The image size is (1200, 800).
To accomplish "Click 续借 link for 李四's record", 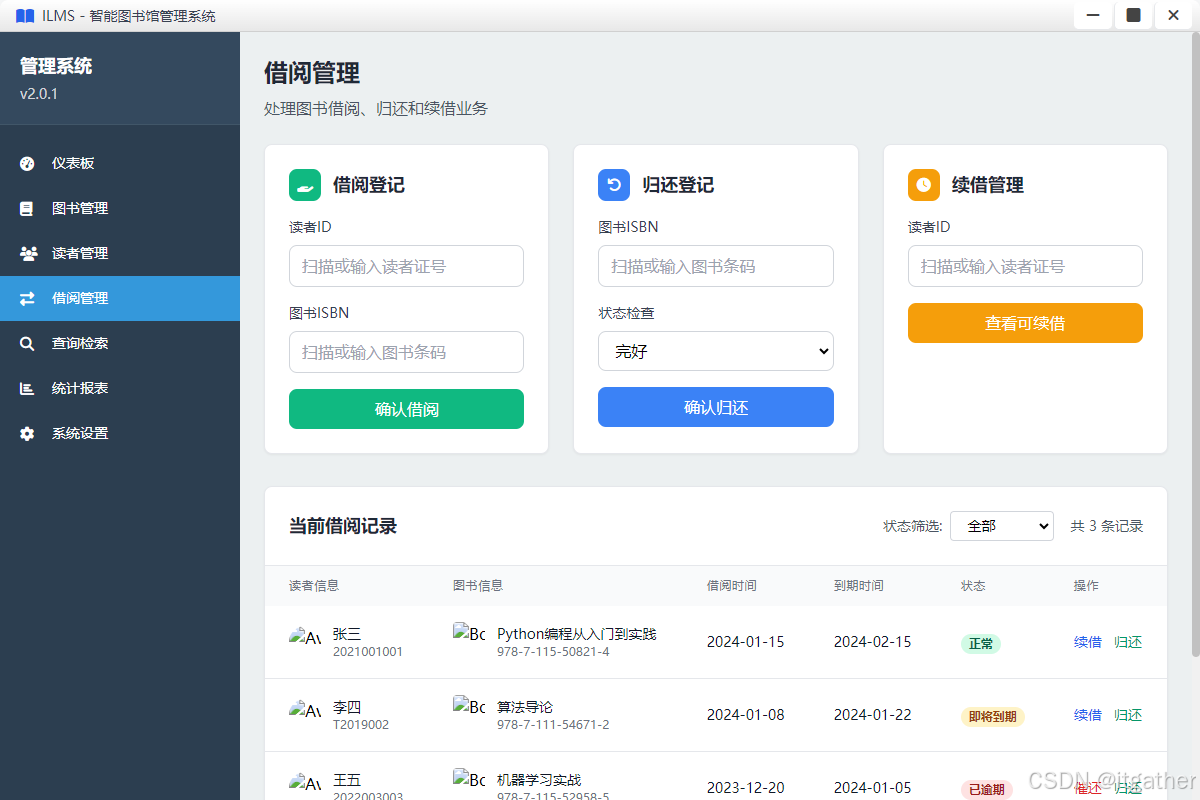I will tap(1087, 715).
